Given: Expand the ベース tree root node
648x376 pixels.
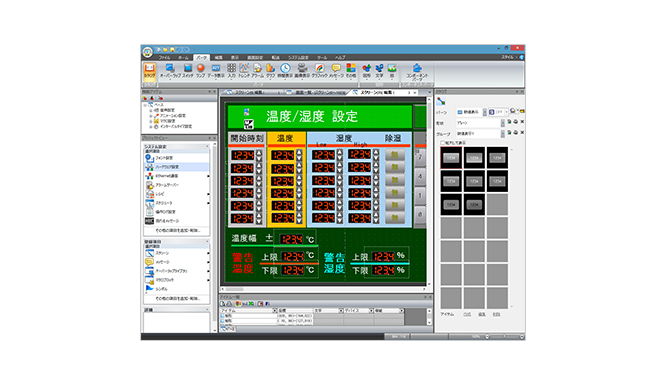Looking at the screenshot, I should point(146,105).
